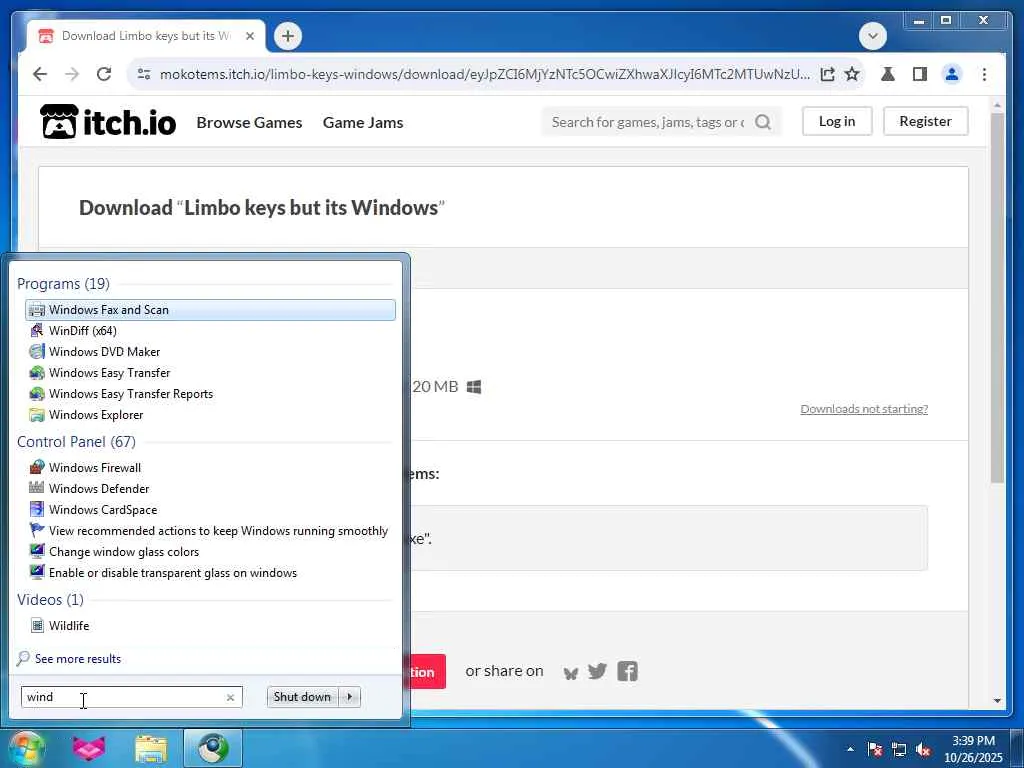Screen dimensions: 1024x768
Task: Select View recommended actions to keep Windows running smoothly
Action: [x=210, y=531]
